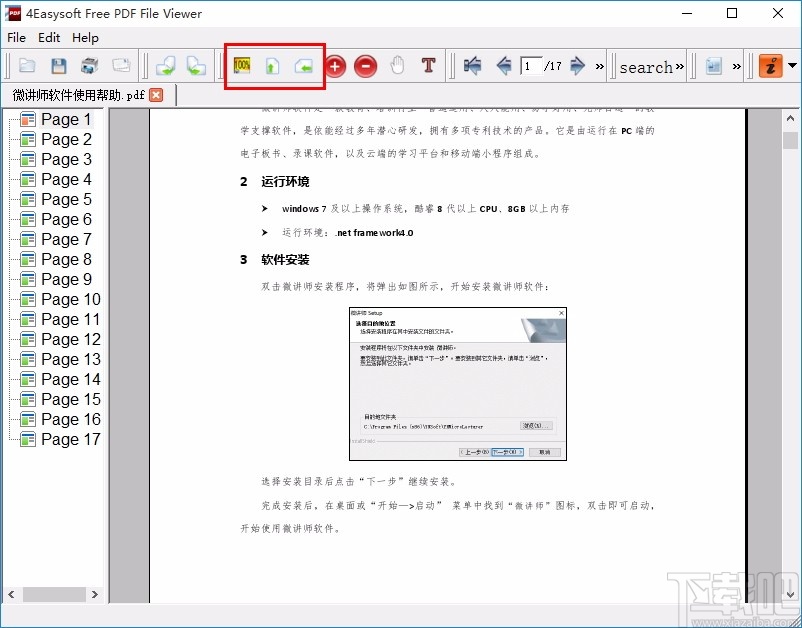
Task: Select the fit page icon
Action: (x=271, y=66)
